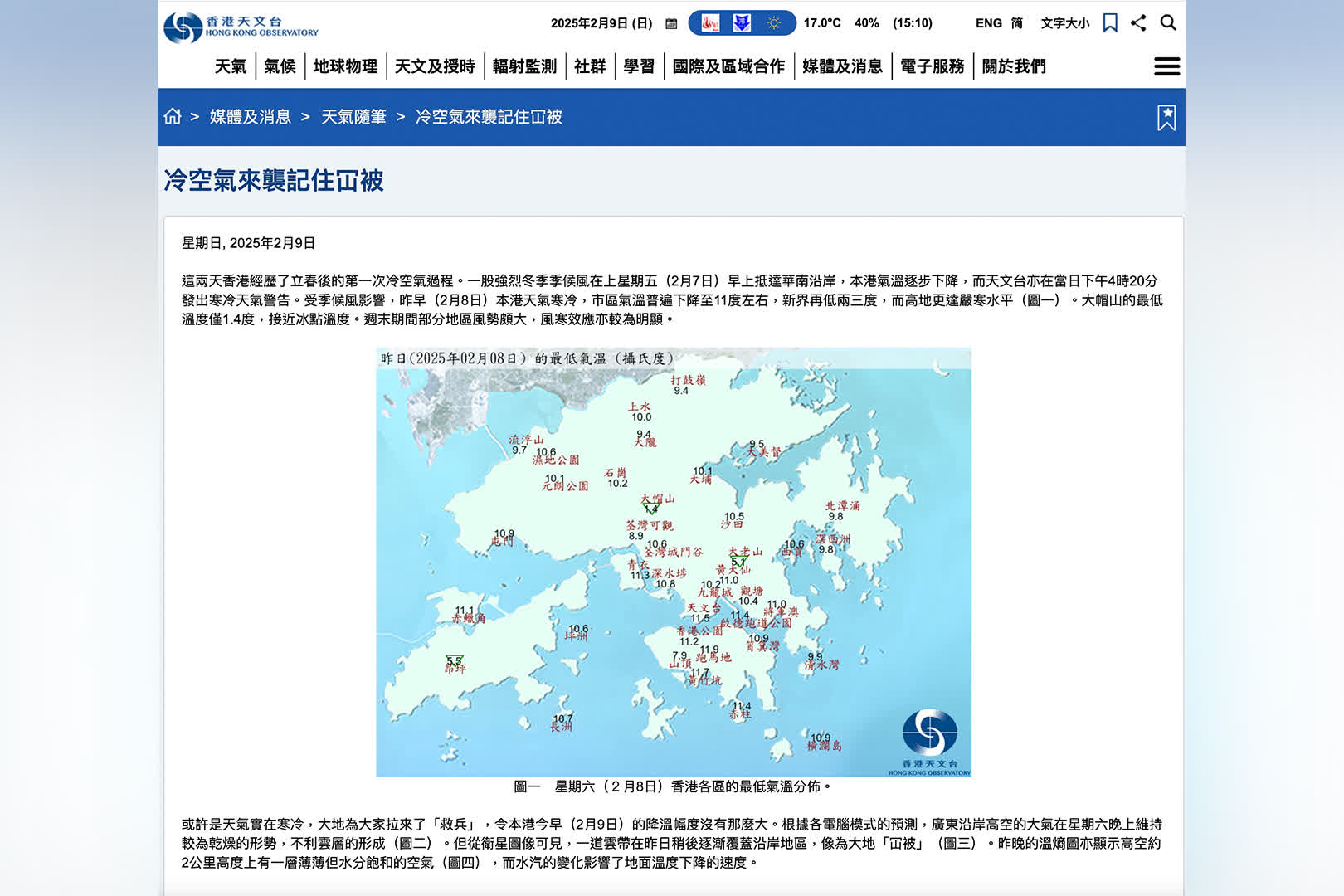This screenshot has height=896, width=1344.
Task: Switch language to ENG
Action: (988, 23)
